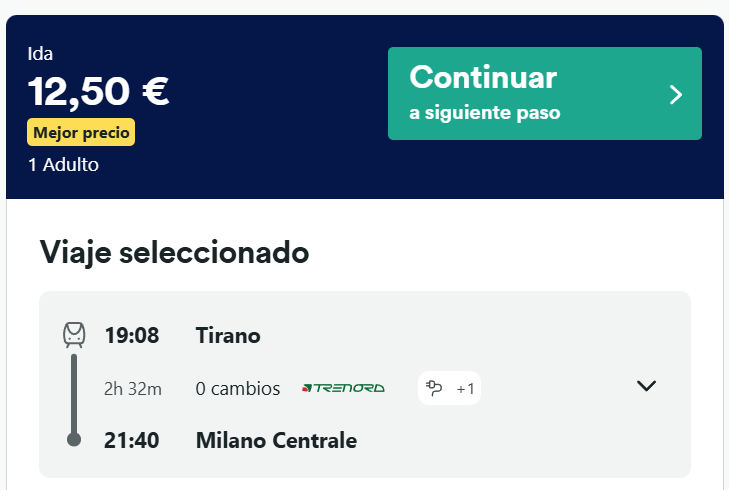Select the Tirano departure station
The height and width of the screenshot is (490, 729).
click(x=228, y=336)
